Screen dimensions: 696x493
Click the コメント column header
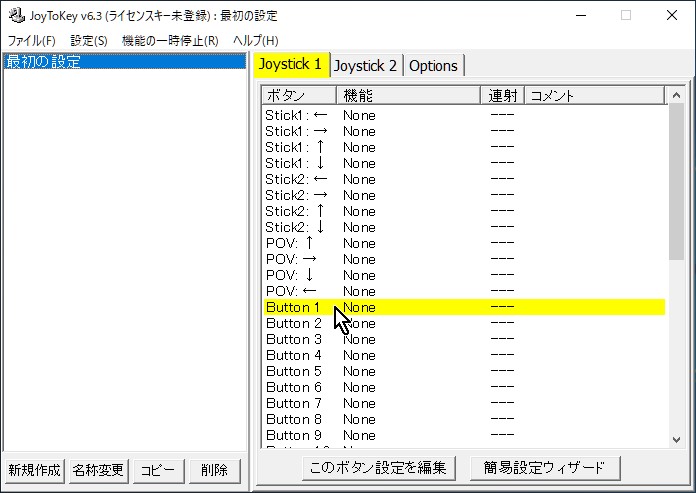pyautogui.click(x=595, y=95)
